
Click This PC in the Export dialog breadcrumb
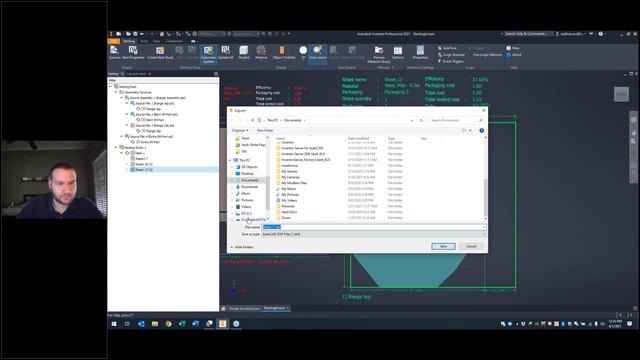coord(273,120)
